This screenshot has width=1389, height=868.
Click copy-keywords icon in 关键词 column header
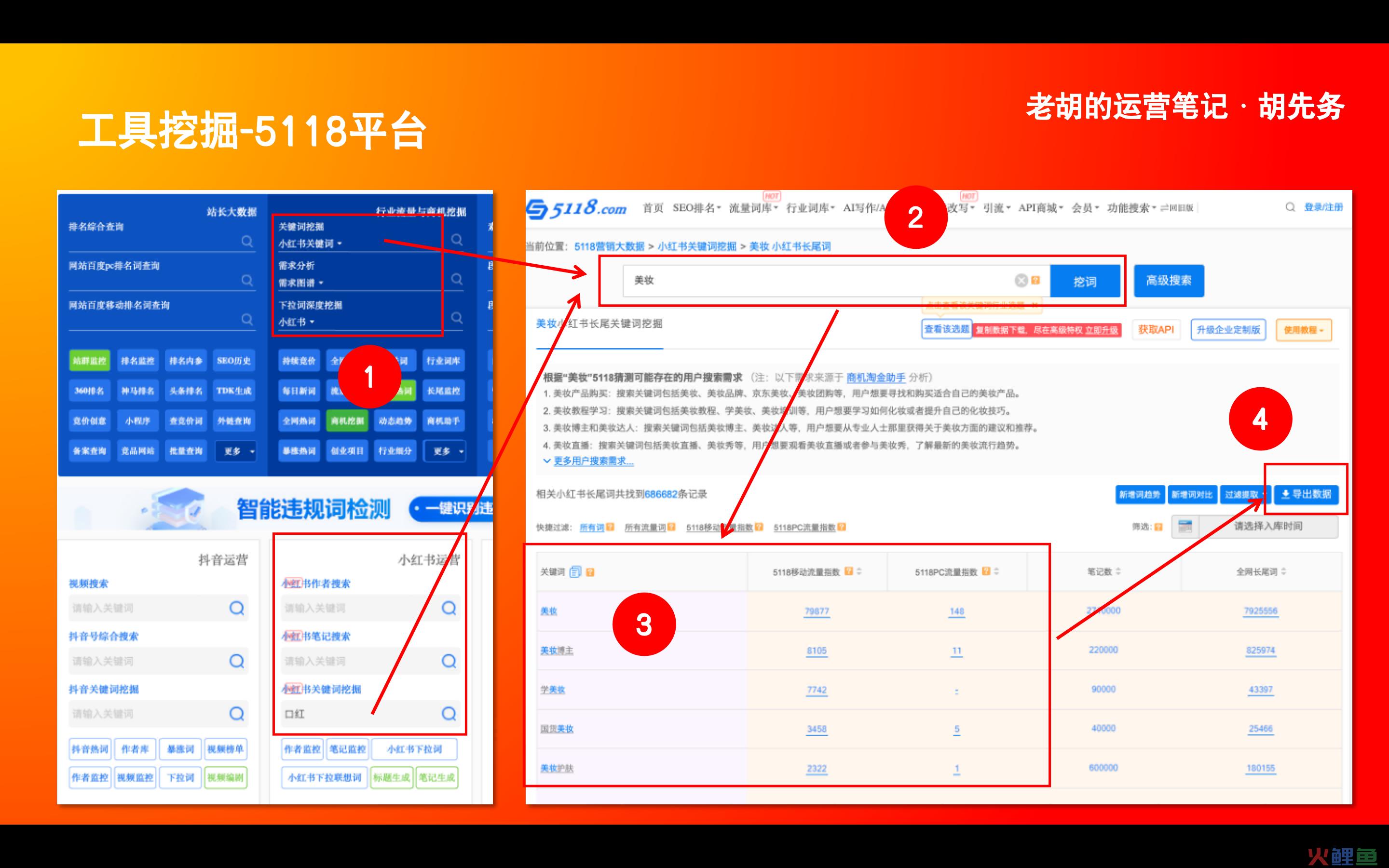coord(575,572)
